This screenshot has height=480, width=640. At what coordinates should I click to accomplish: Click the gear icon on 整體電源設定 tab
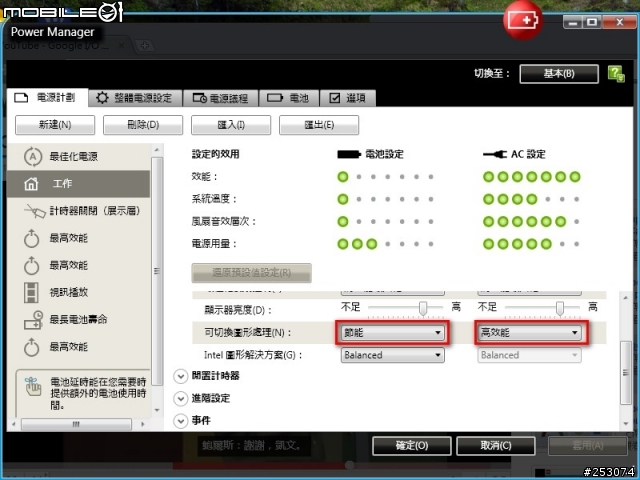[102, 98]
